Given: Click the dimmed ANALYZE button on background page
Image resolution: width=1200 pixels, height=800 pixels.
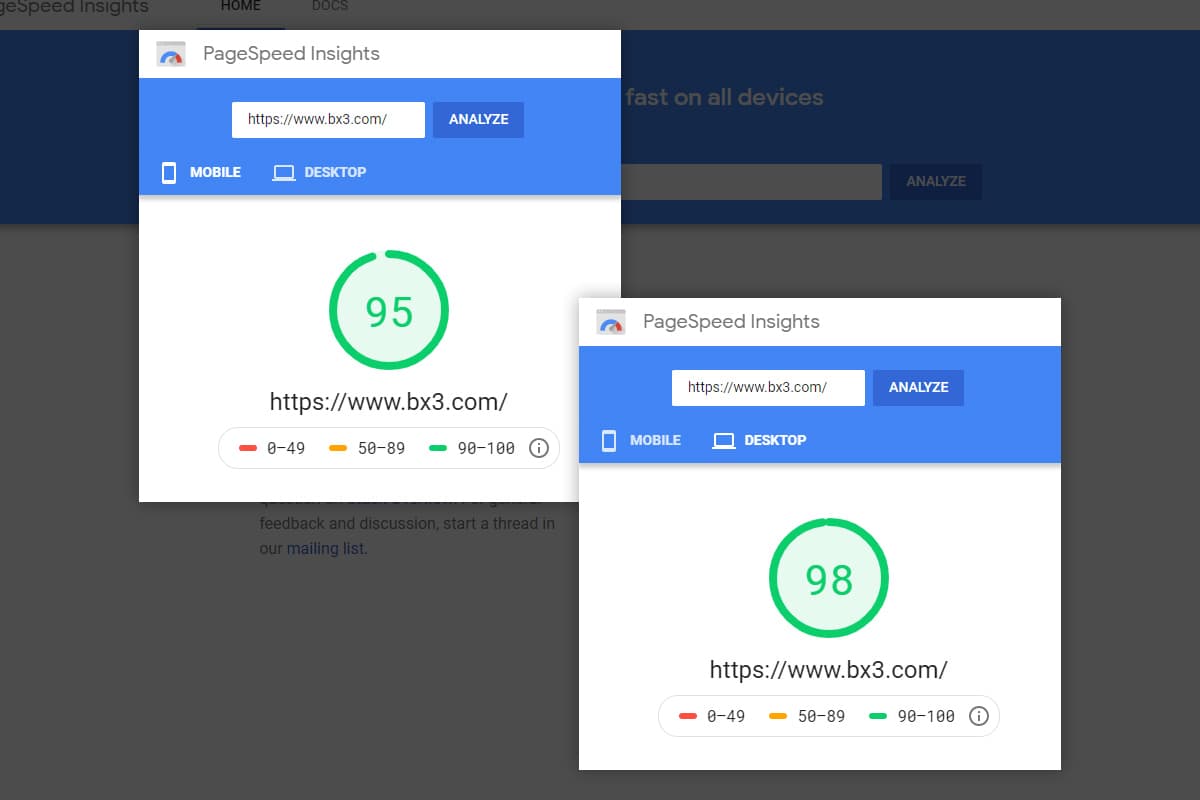Looking at the screenshot, I should point(936,182).
